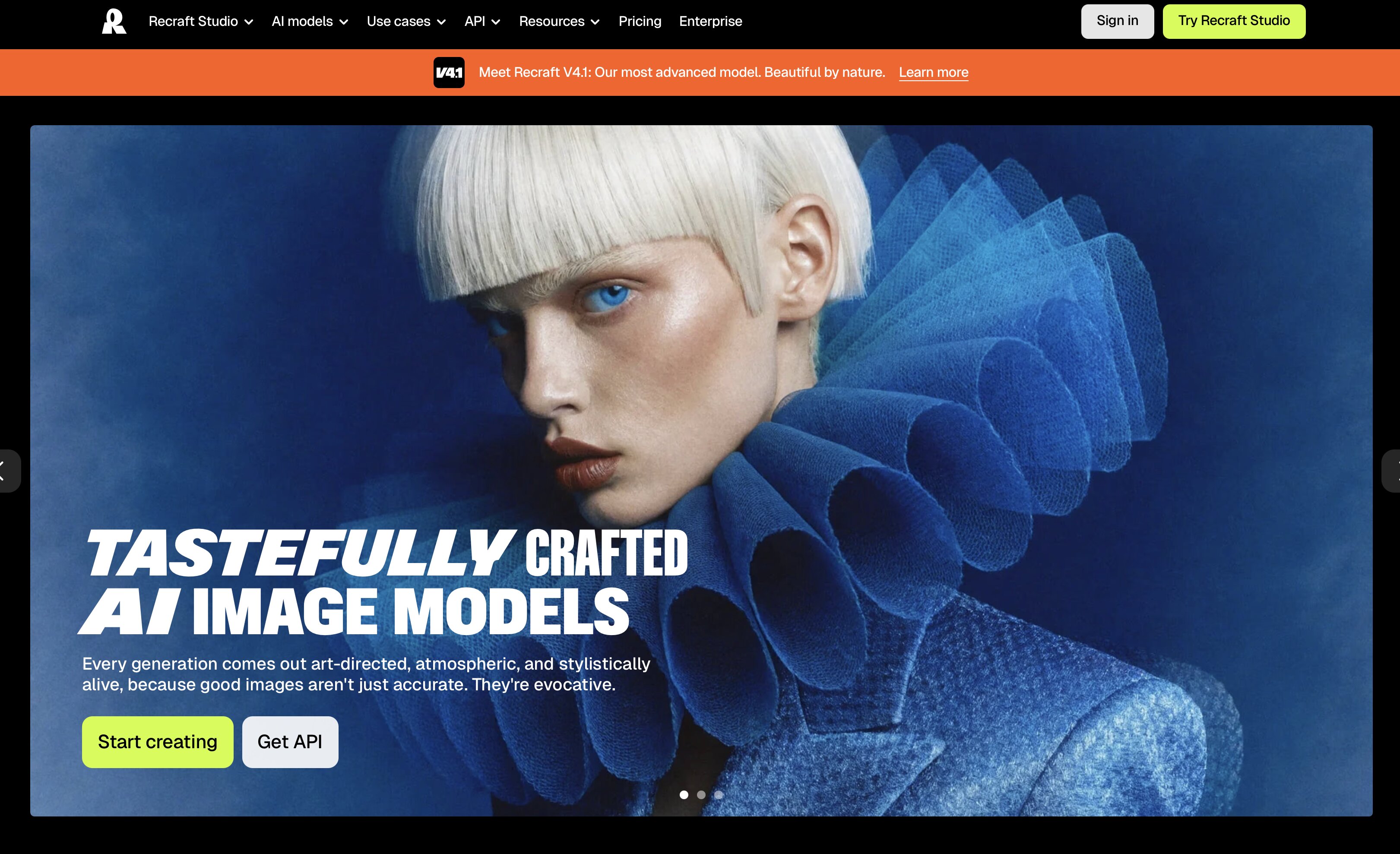The width and height of the screenshot is (1400, 854).
Task: Click the Get API button
Action: (290, 741)
